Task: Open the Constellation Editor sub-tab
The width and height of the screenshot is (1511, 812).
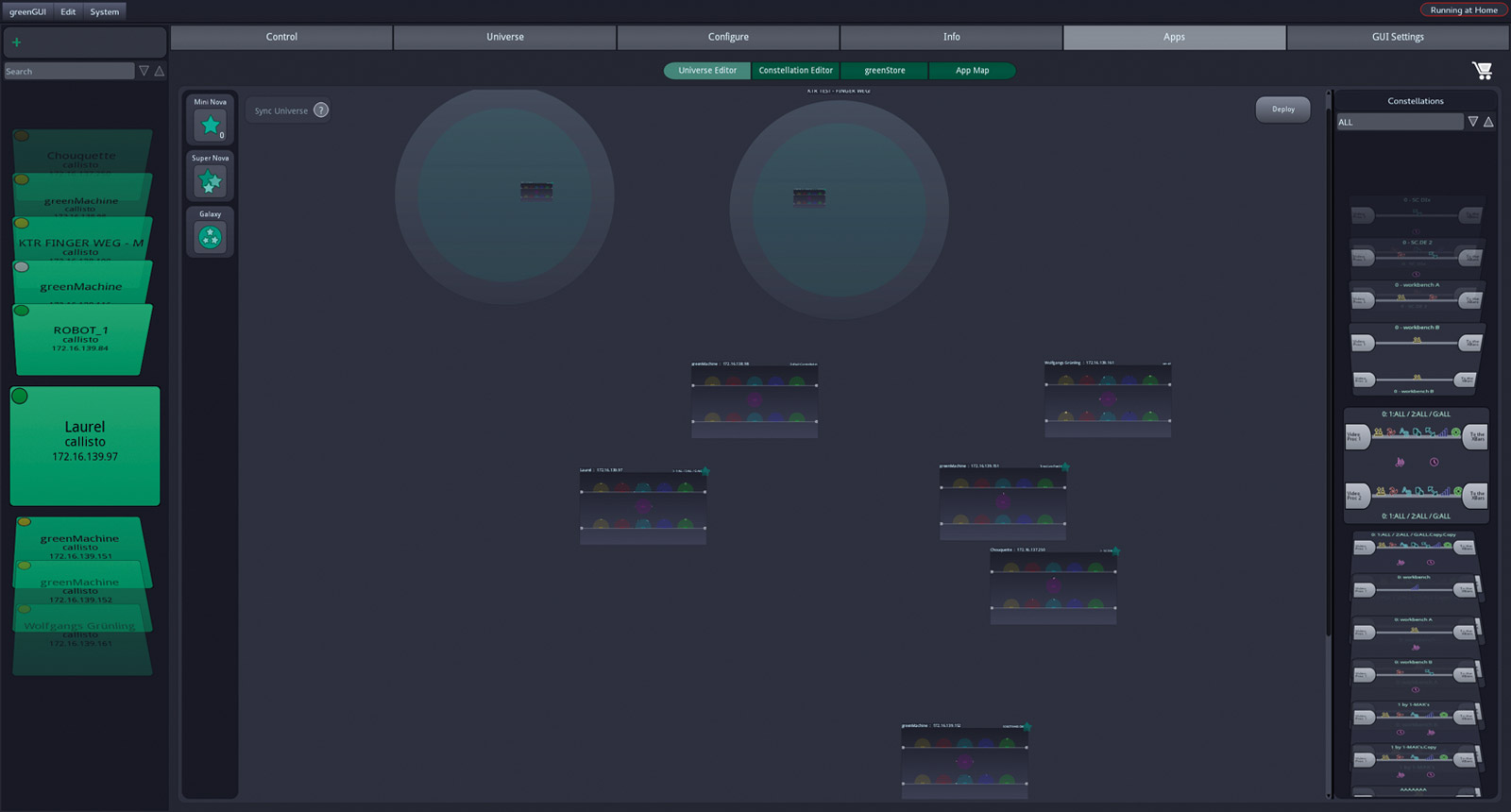Action: tap(795, 71)
